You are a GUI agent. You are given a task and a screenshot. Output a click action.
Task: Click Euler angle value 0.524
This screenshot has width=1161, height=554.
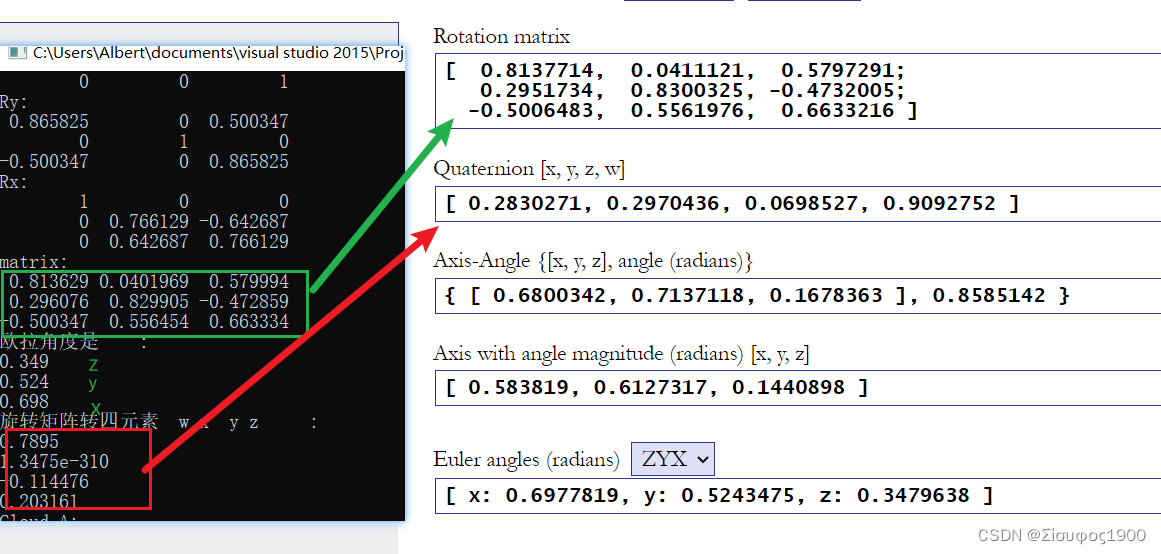(x=25, y=382)
